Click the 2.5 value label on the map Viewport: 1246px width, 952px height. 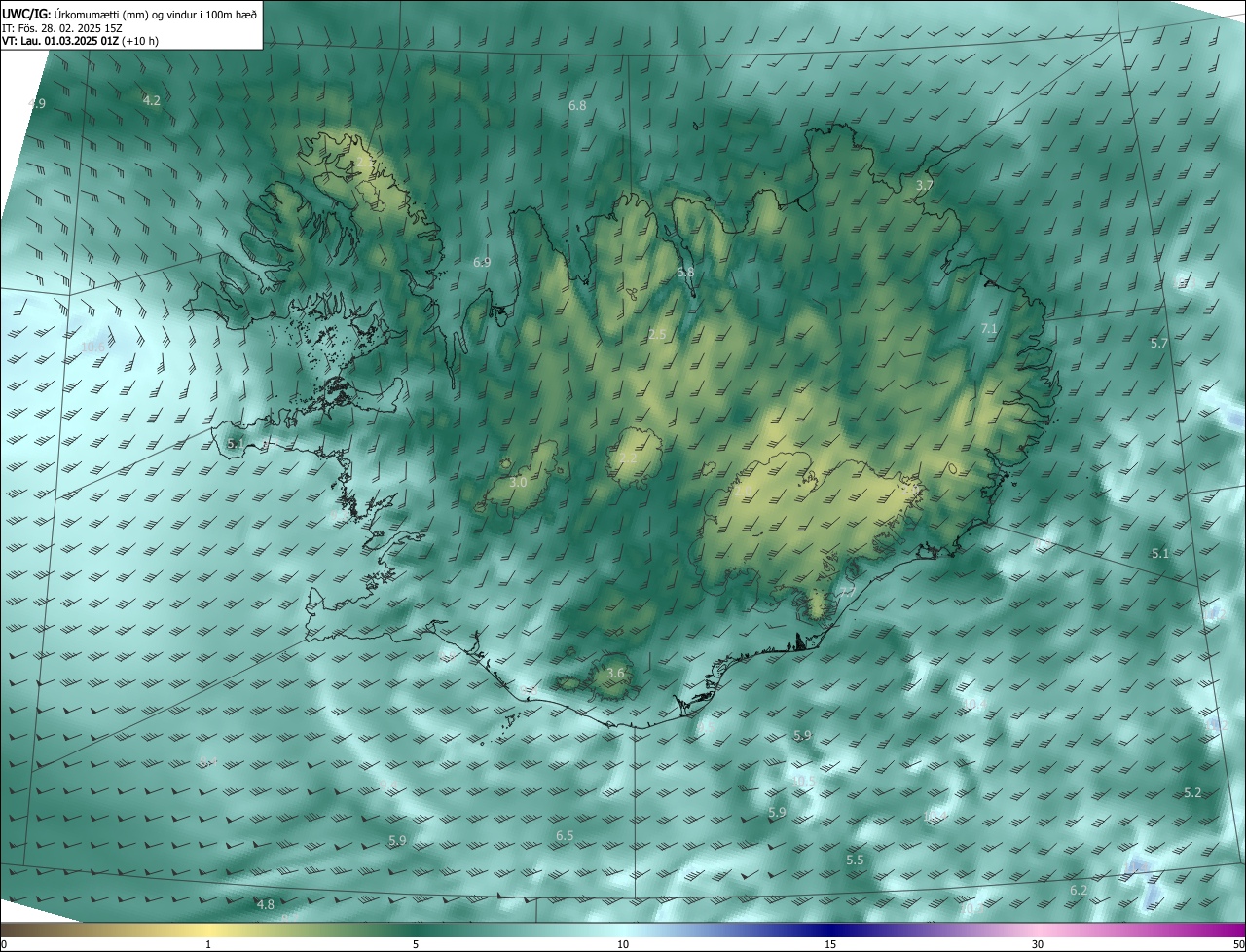point(658,334)
